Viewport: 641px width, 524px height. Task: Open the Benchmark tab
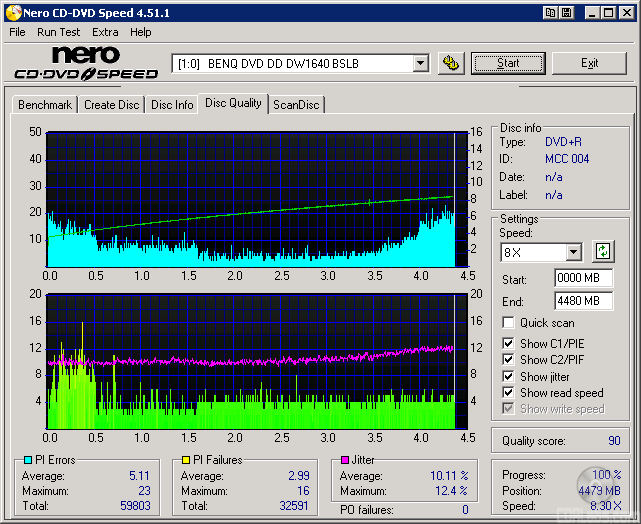(45, 105)
